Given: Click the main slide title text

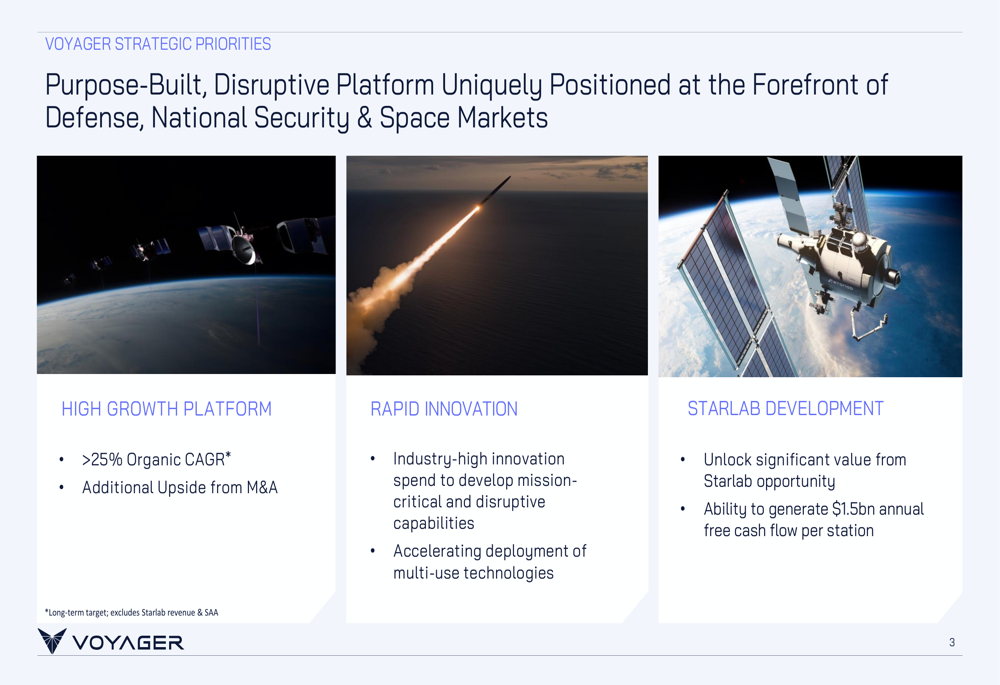Looking at the screenshot, I should coord(466,101).
